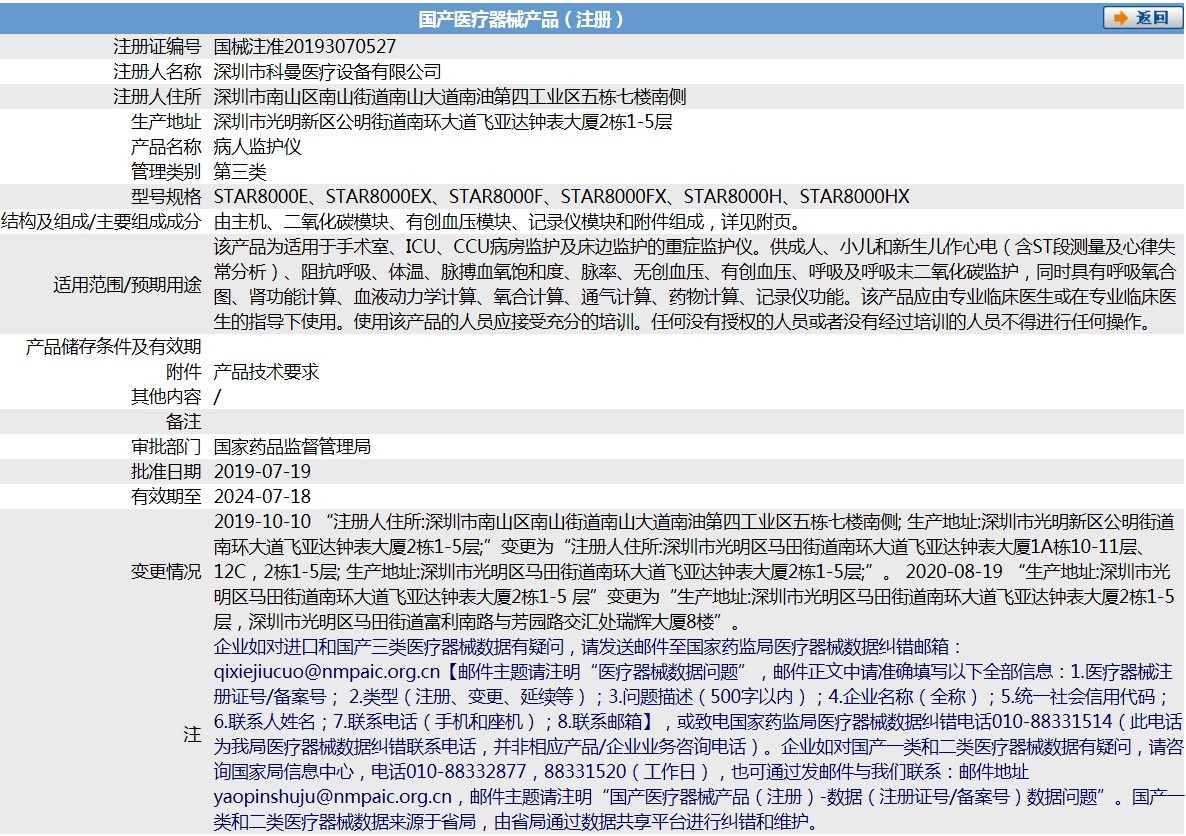The image size is (1186, 836).
Task: Click the label 附件
Action: [x=184, y=371]
